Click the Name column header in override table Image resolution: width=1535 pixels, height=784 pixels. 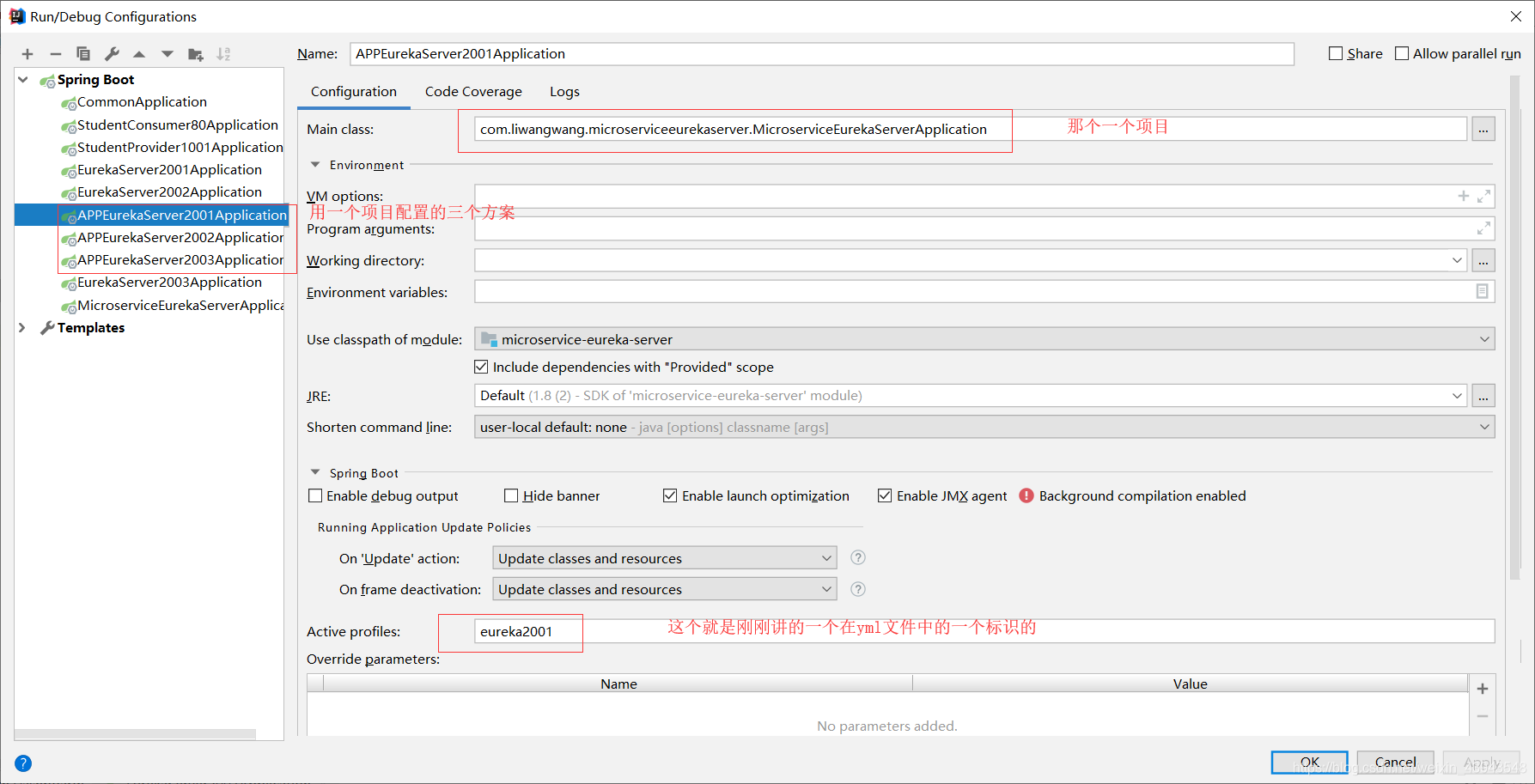click(618, 684)
